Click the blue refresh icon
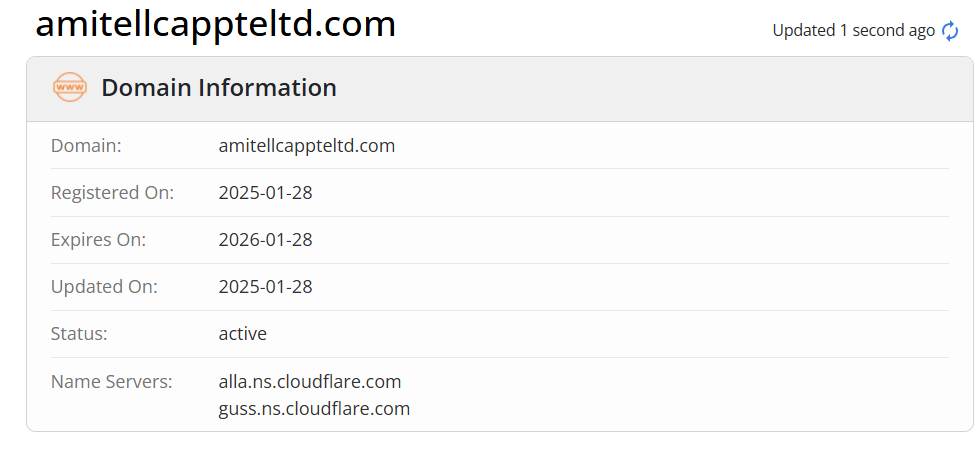The width and height of the screenshot is (978, 450). click(x=950, y=31)
